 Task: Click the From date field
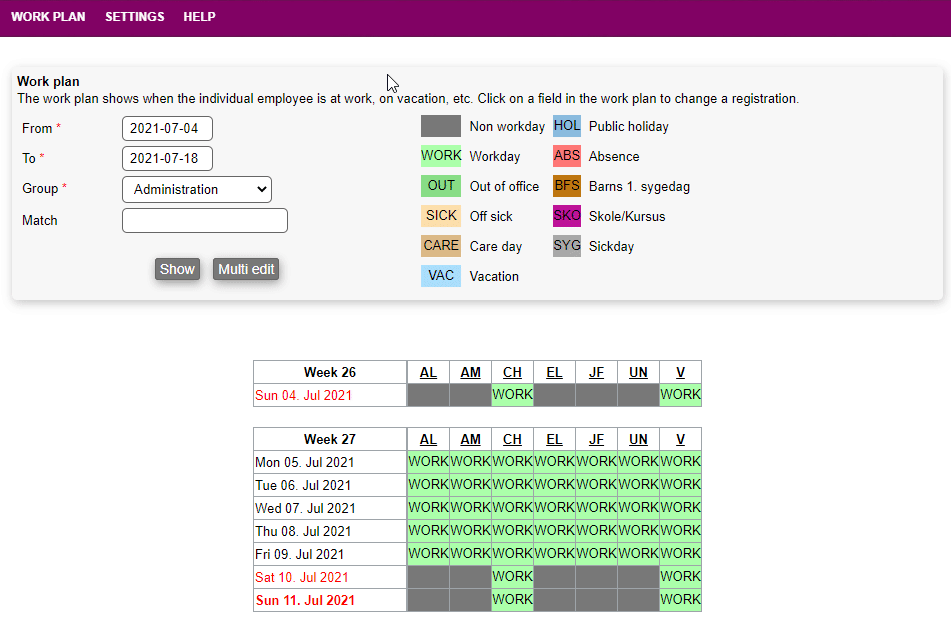pos(167,129)
